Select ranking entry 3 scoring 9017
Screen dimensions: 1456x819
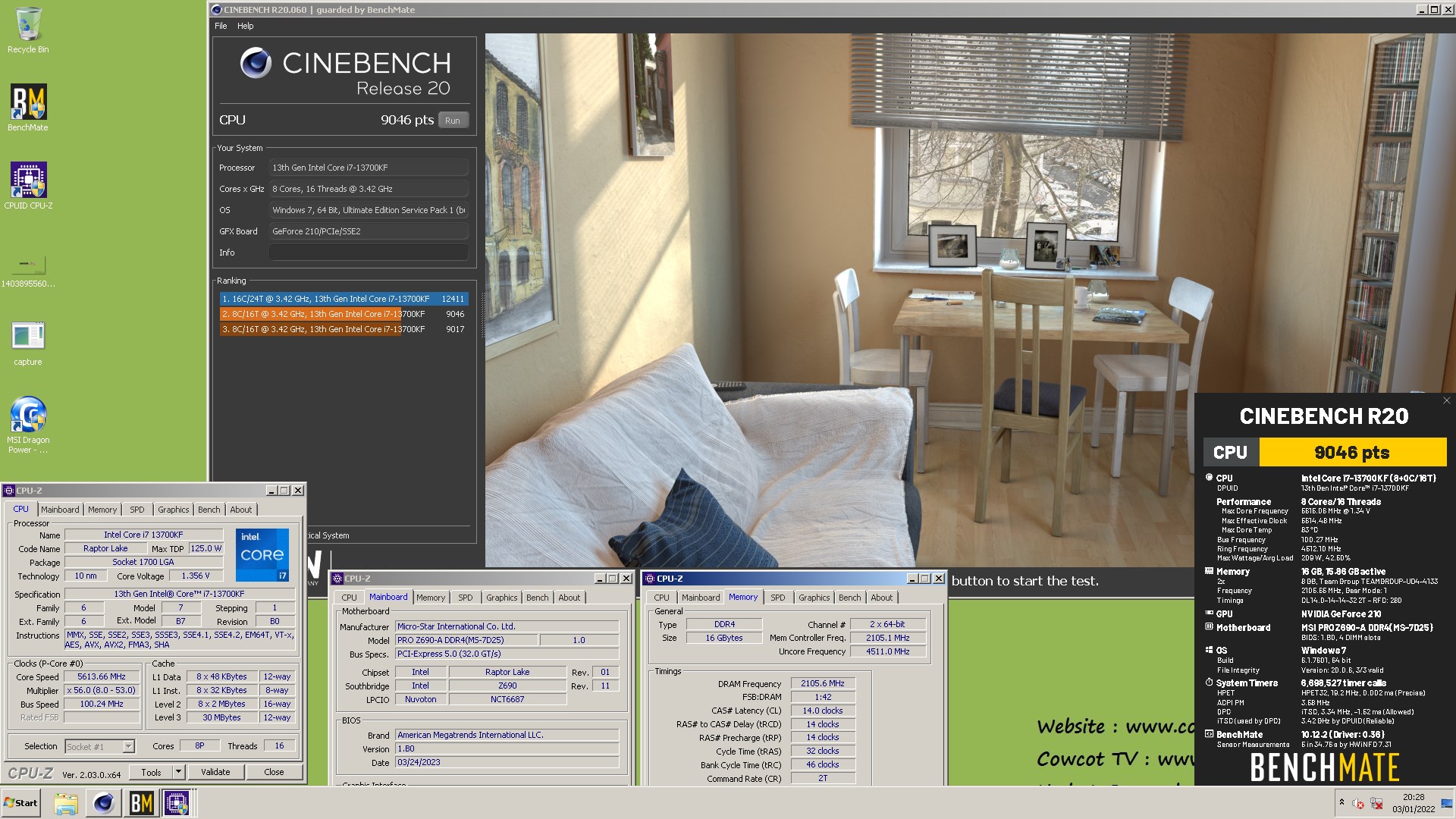click(x=344, y=329)
